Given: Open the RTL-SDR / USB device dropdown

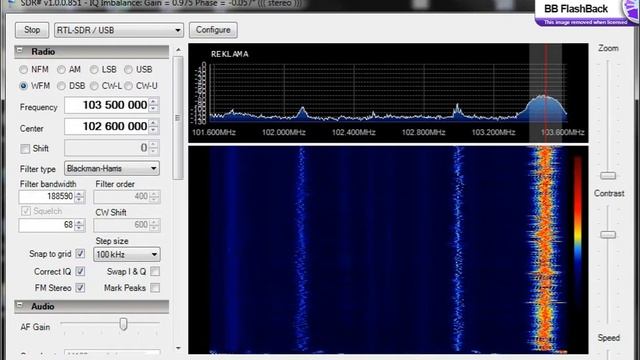Looking at the screenshot, I should pos(119,30).
